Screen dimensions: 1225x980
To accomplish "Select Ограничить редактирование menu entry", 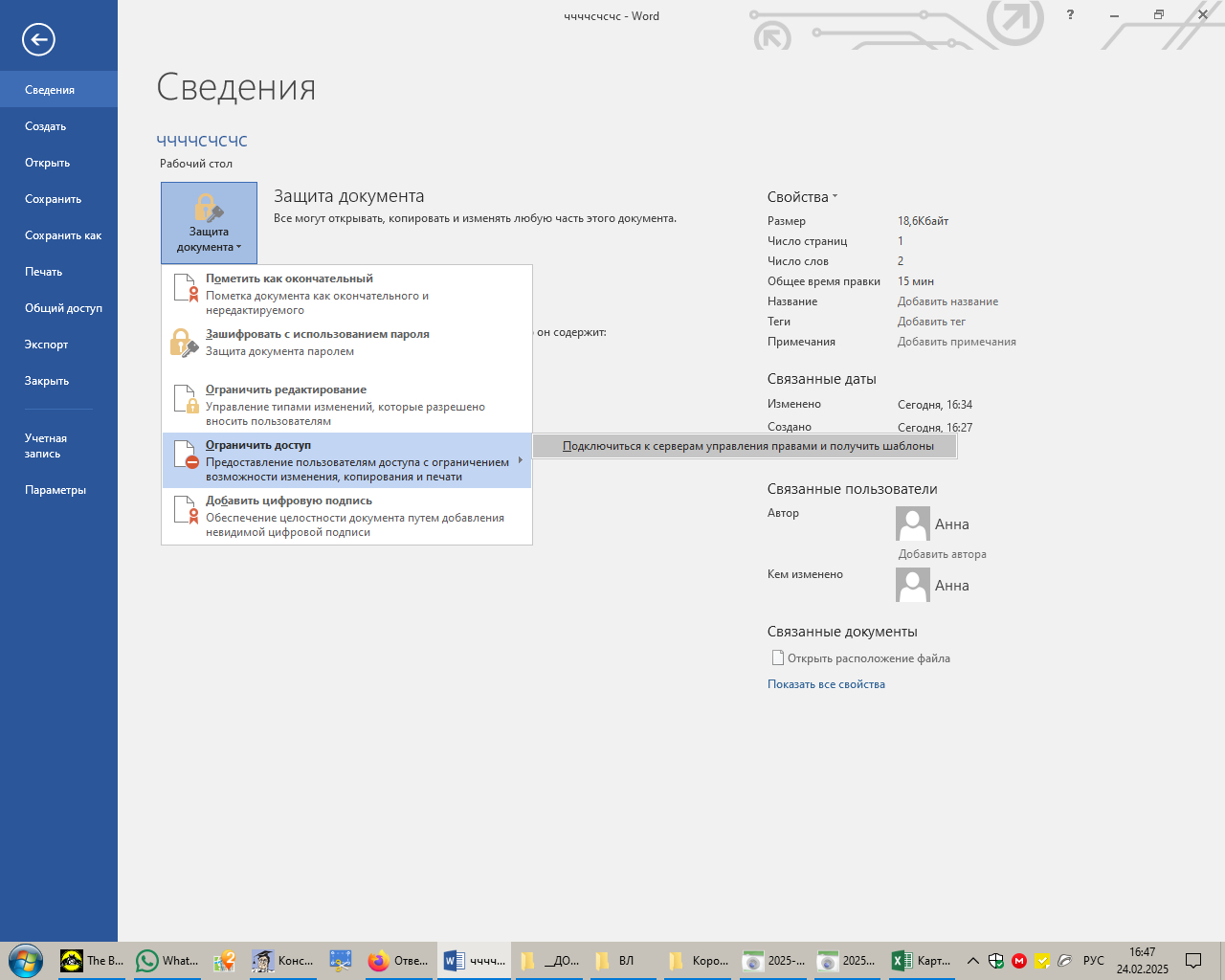I will [x=346, y=405].
